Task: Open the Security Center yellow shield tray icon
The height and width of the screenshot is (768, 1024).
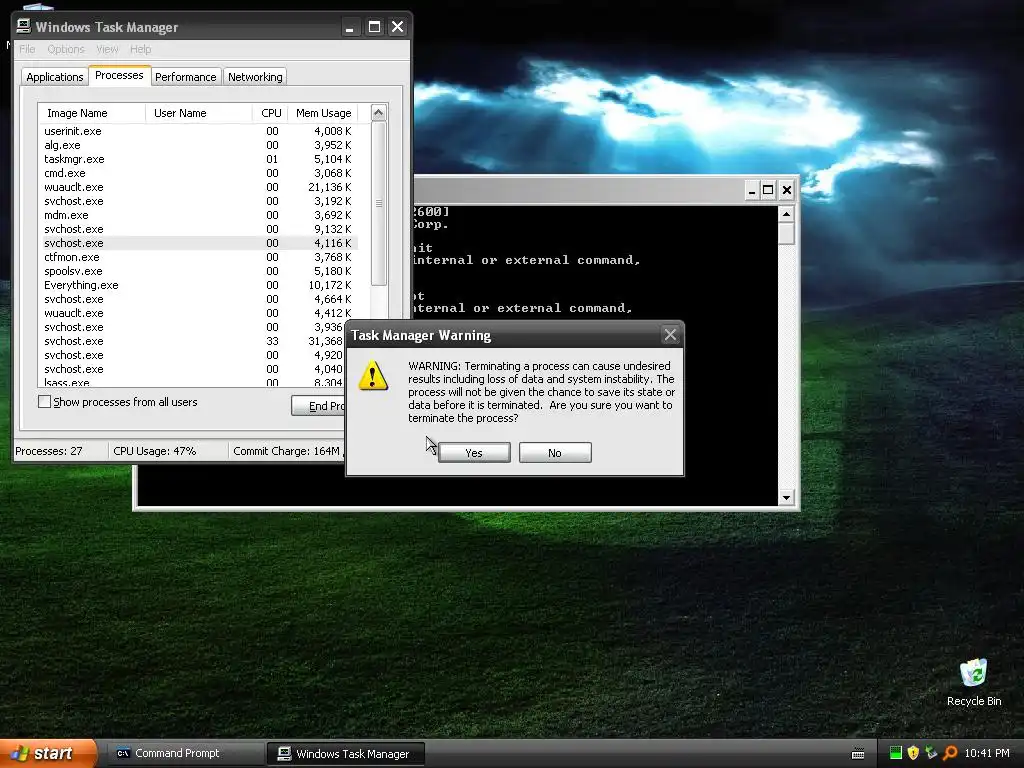Action: (913, 753)
